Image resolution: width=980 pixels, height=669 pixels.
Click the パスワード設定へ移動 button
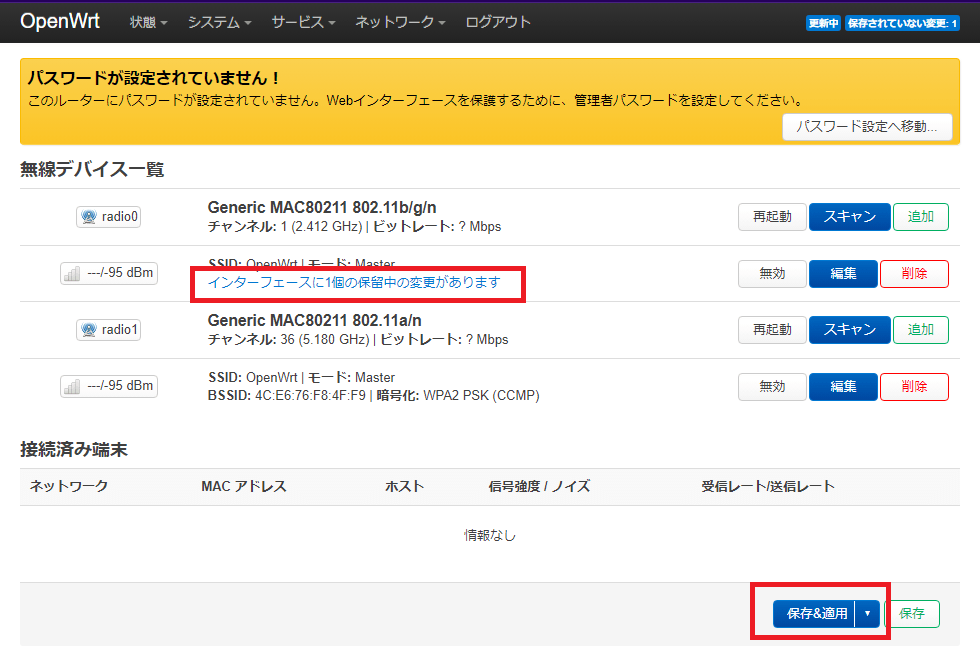(x=867, y=127)
